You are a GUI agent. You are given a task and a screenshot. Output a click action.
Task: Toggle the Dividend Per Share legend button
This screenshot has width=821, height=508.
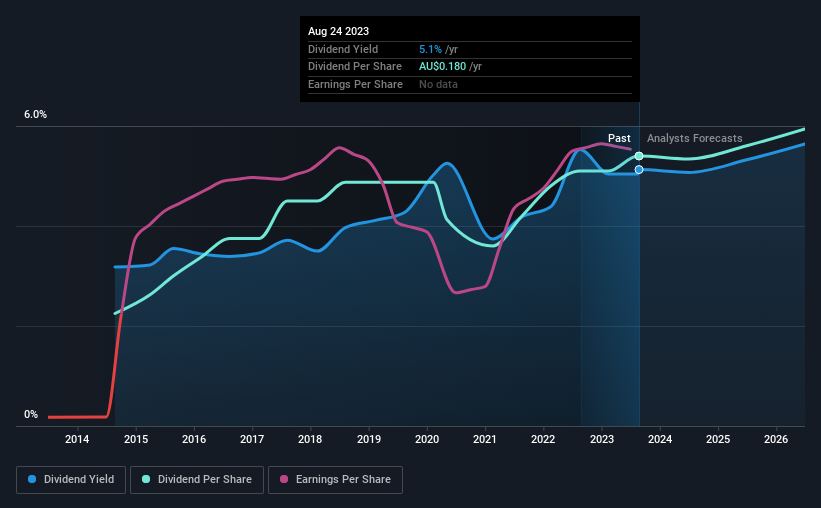pyautogui.click(x=197, y=480)
